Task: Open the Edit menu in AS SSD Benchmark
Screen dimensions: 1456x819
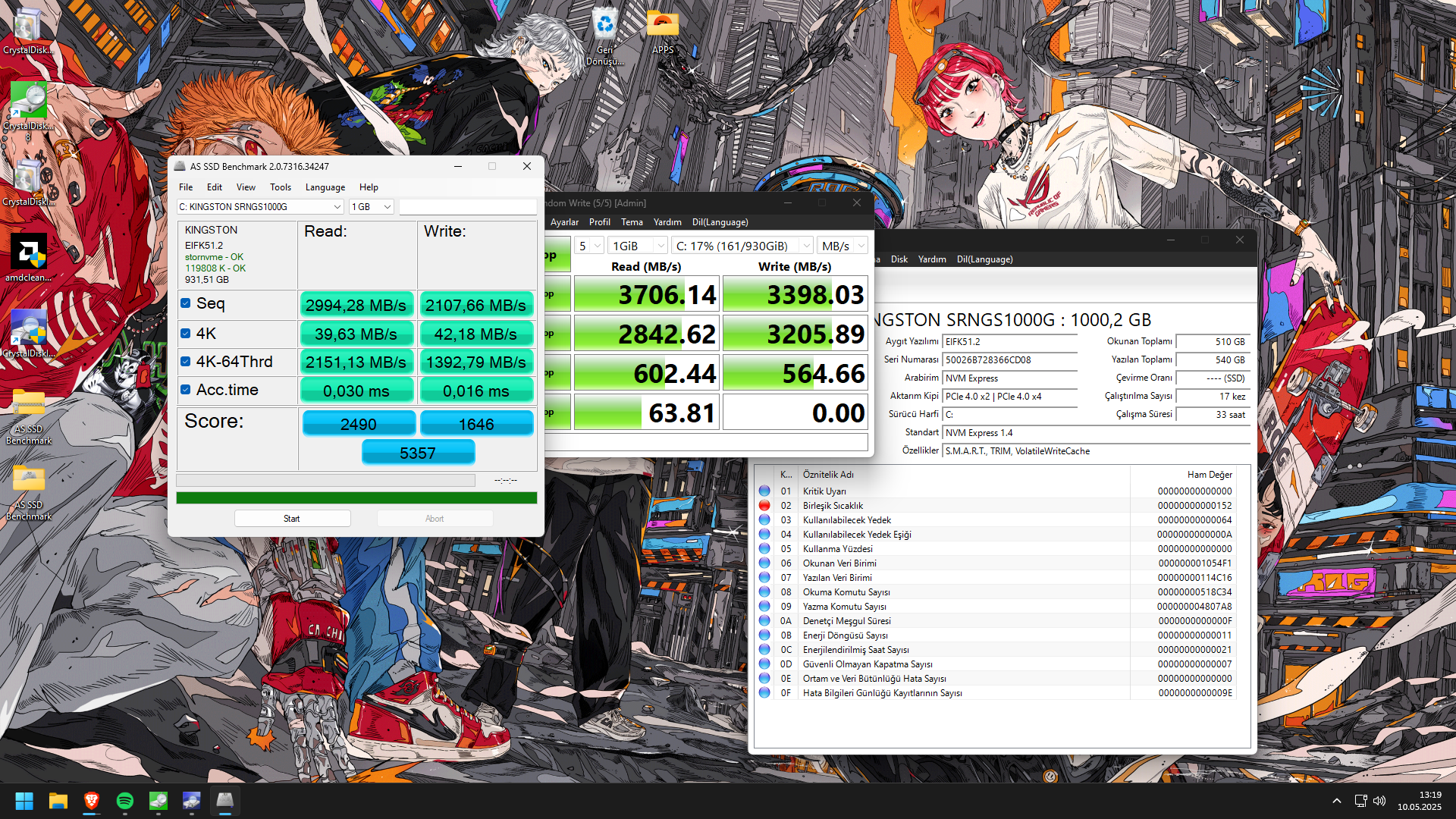Action: (215, 187)
